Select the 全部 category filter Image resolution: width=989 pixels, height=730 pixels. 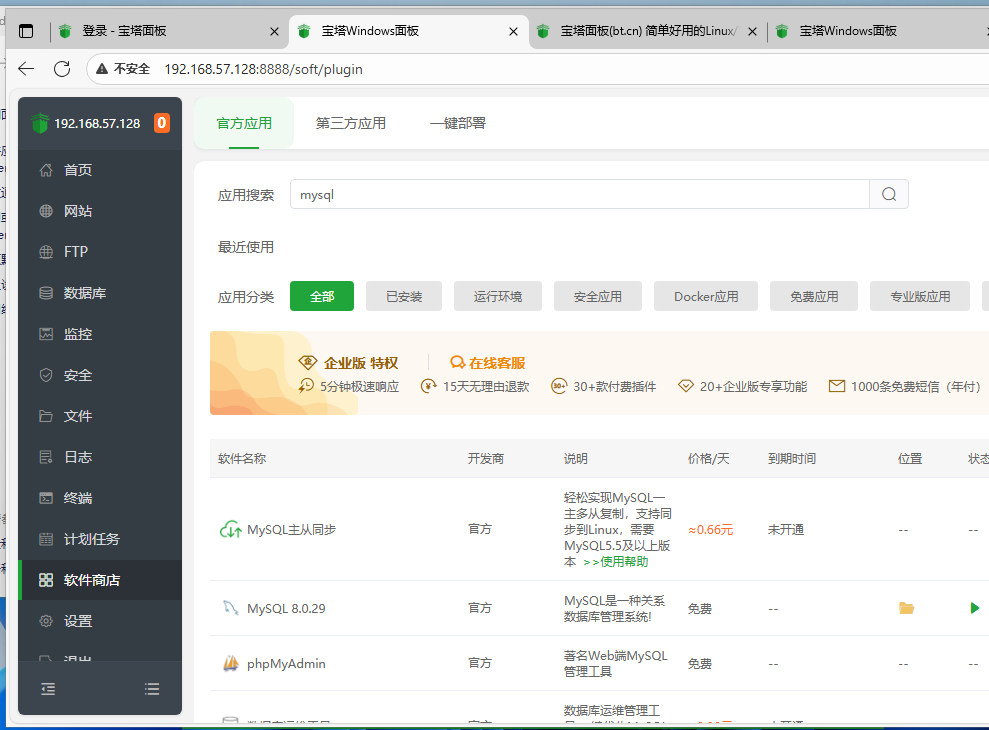click(322, 296)
